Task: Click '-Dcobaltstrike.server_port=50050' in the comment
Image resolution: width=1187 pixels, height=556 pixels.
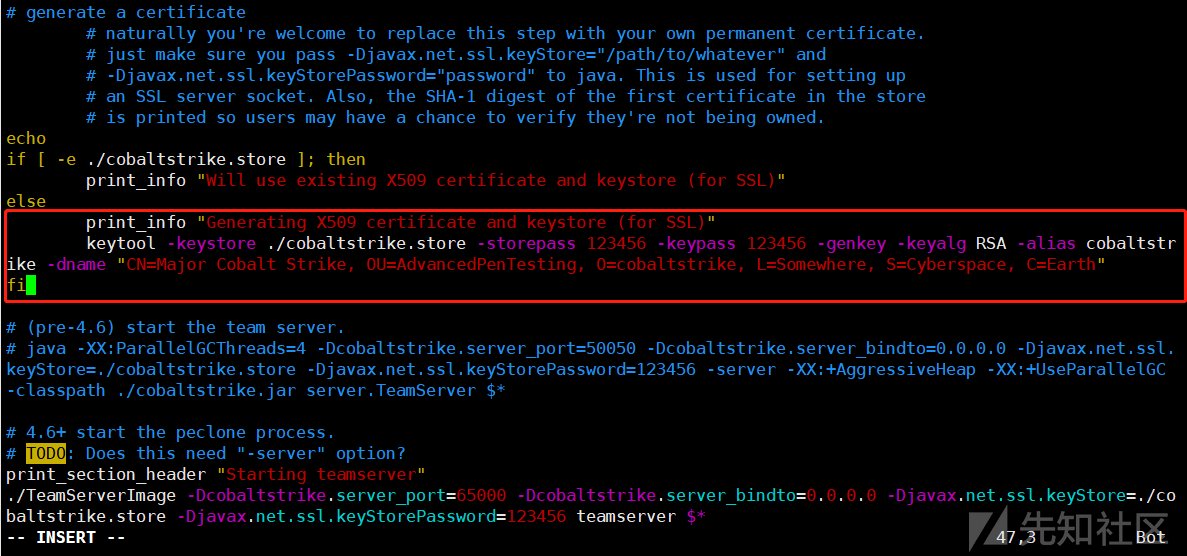Action: click(x=476, y=348)
